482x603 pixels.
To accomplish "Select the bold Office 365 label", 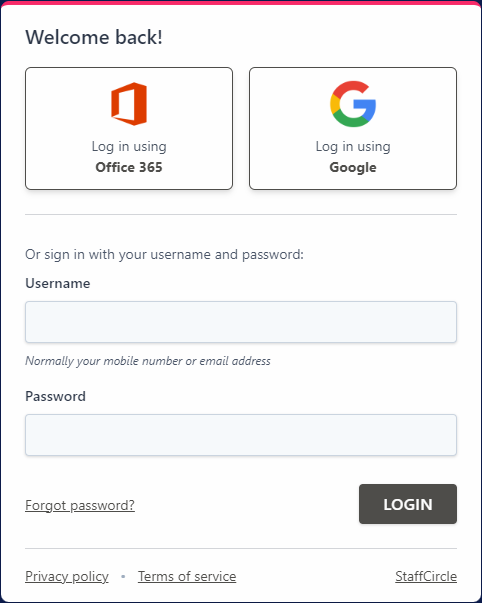I will click(129, 167).
